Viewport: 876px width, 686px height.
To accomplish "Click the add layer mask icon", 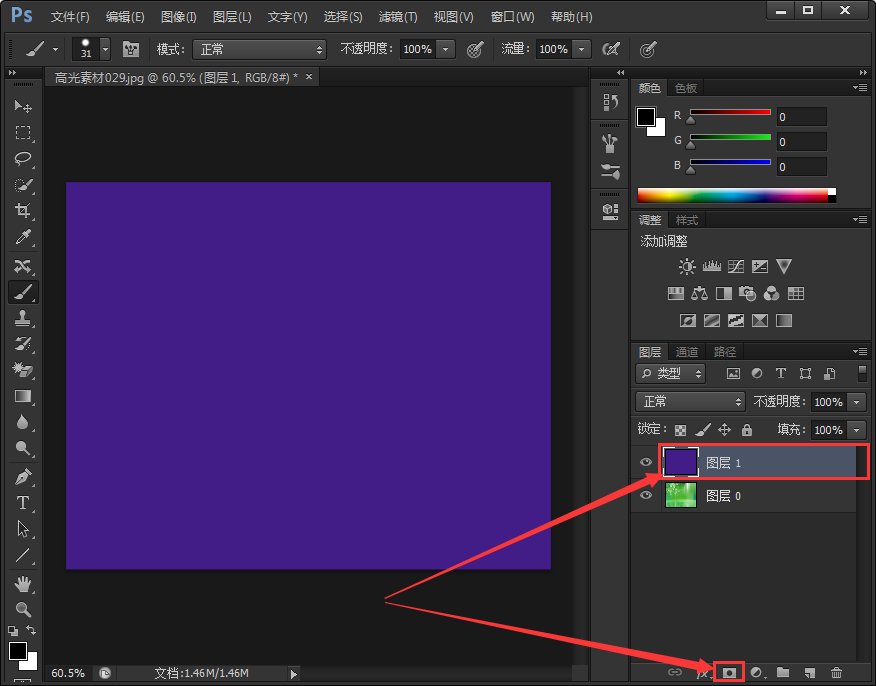I will pyautogui.click(x=729, y=673).
